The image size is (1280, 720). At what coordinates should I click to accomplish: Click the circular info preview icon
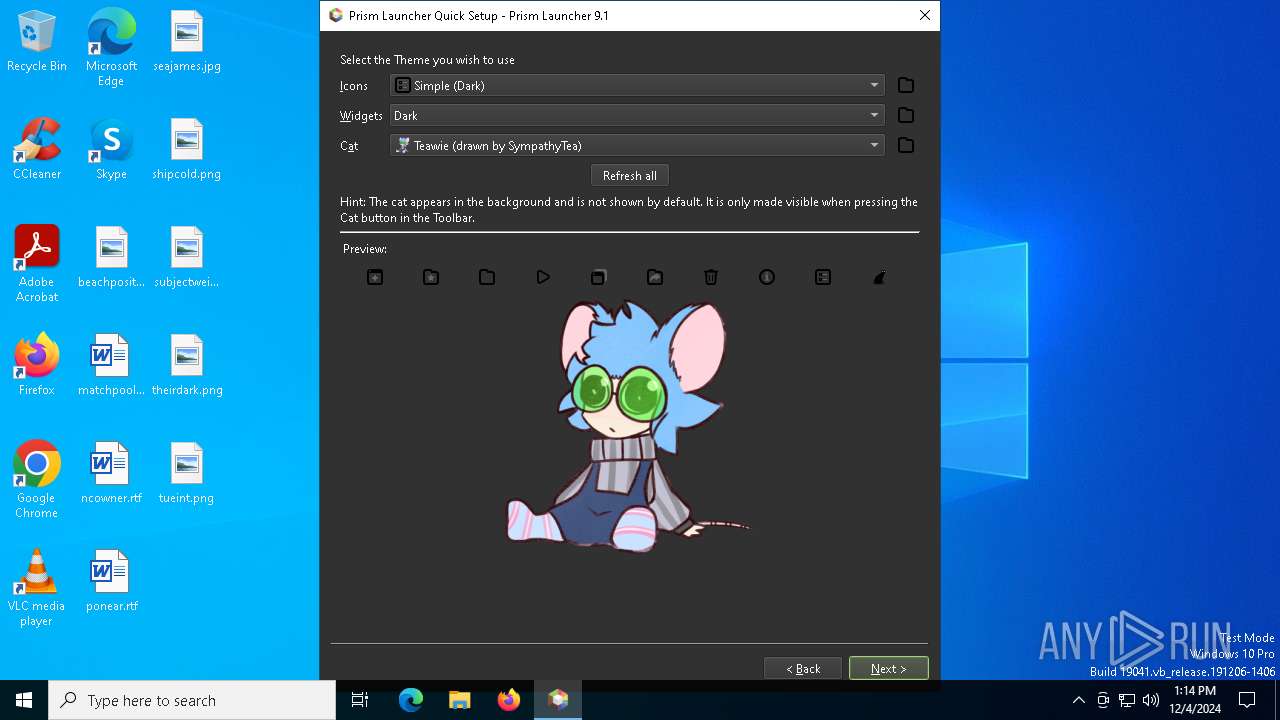pos(767,277)
